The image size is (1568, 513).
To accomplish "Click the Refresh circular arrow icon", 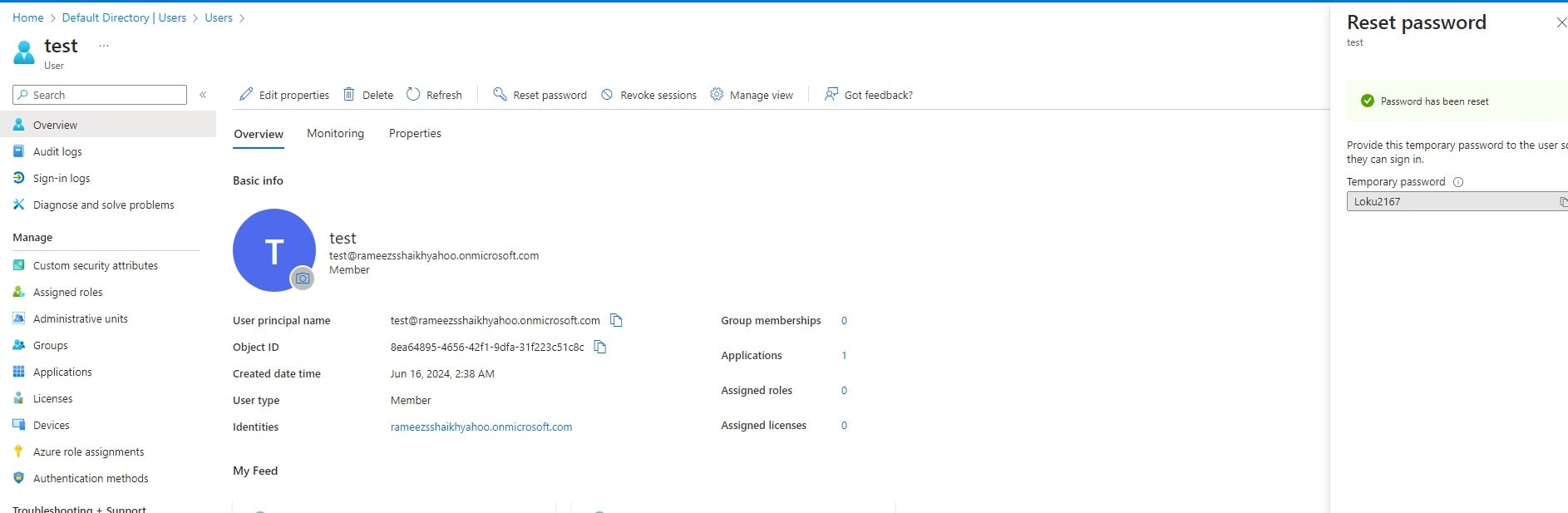I will point(413,95).
